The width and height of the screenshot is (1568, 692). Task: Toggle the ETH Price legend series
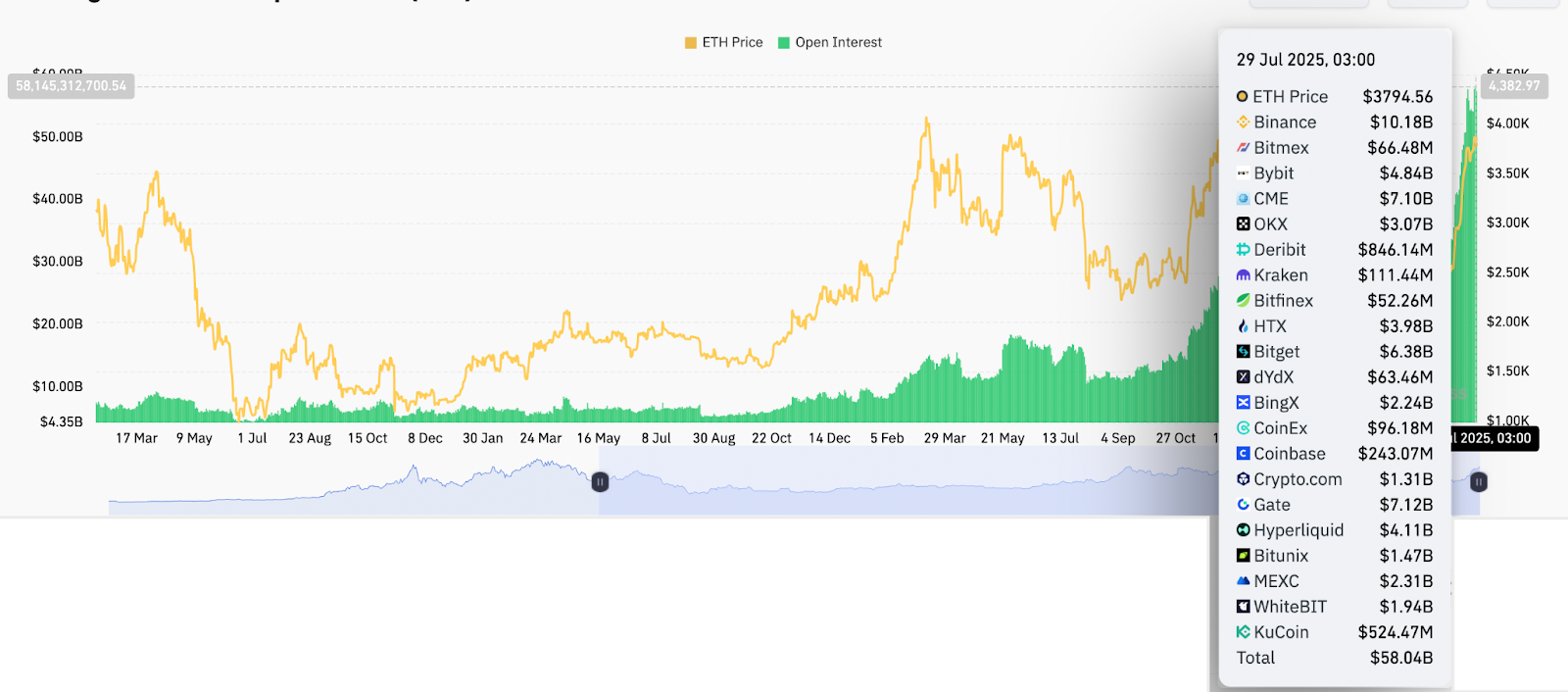click(x=732, y=42)
